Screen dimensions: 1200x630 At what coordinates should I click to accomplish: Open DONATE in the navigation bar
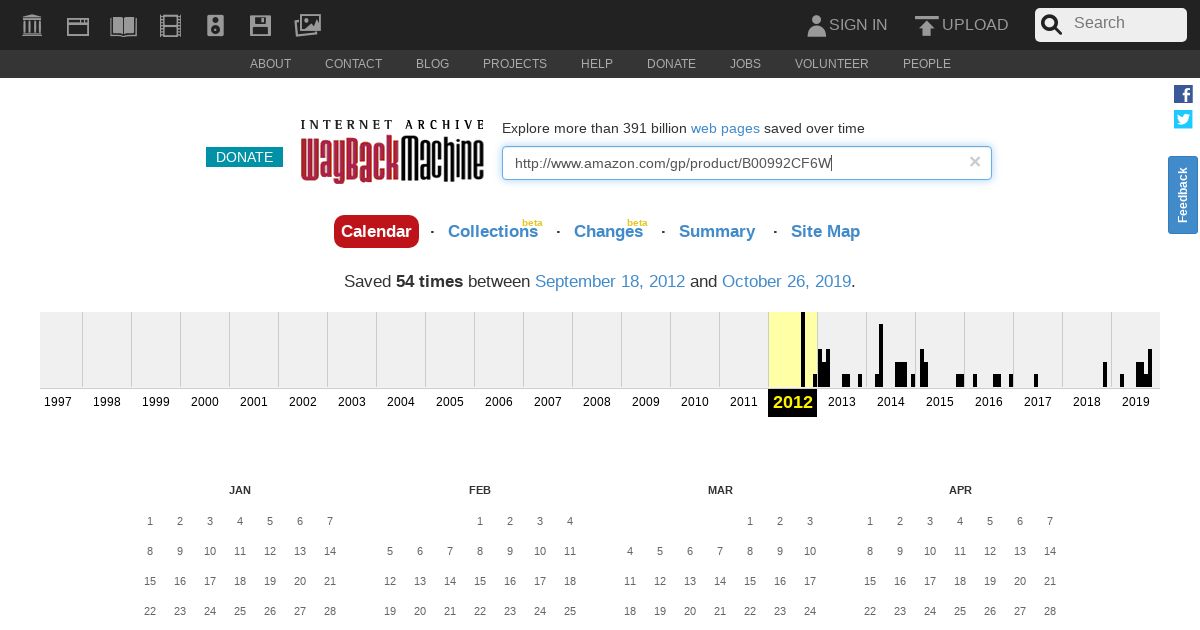click(x=671, y=64)
